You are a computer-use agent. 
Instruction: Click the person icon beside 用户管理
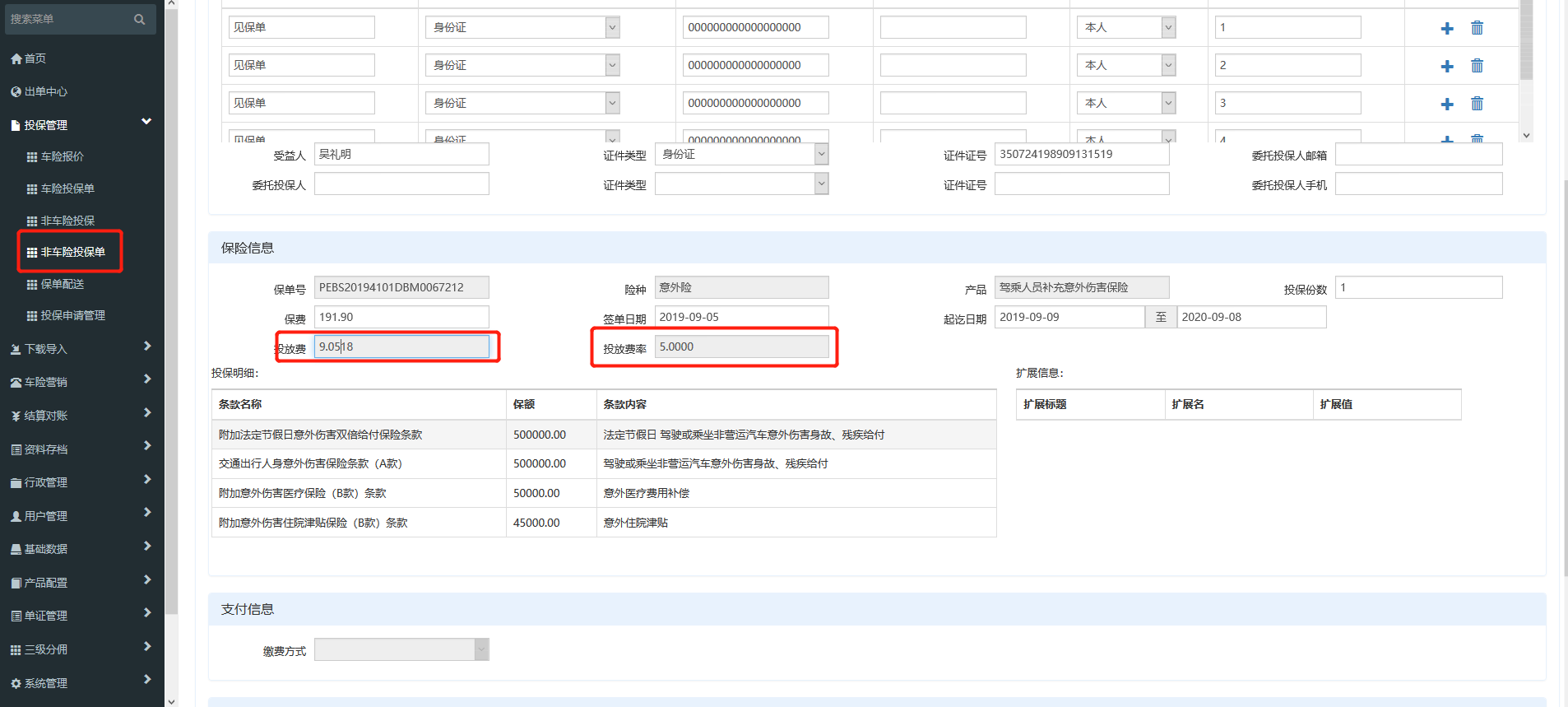(x=16, y=516)
